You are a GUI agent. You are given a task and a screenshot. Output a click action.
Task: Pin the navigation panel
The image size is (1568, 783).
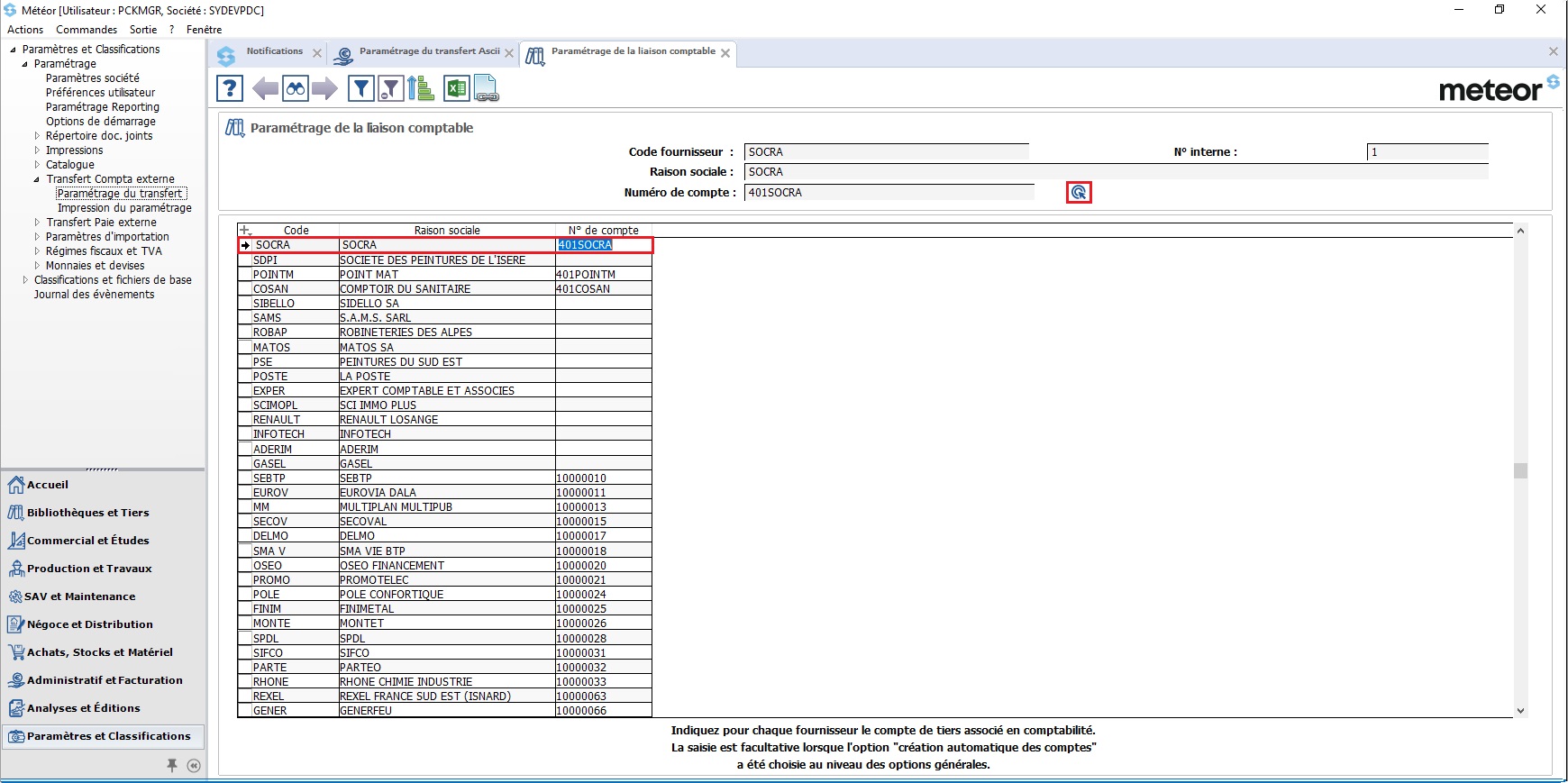point(172,765)
